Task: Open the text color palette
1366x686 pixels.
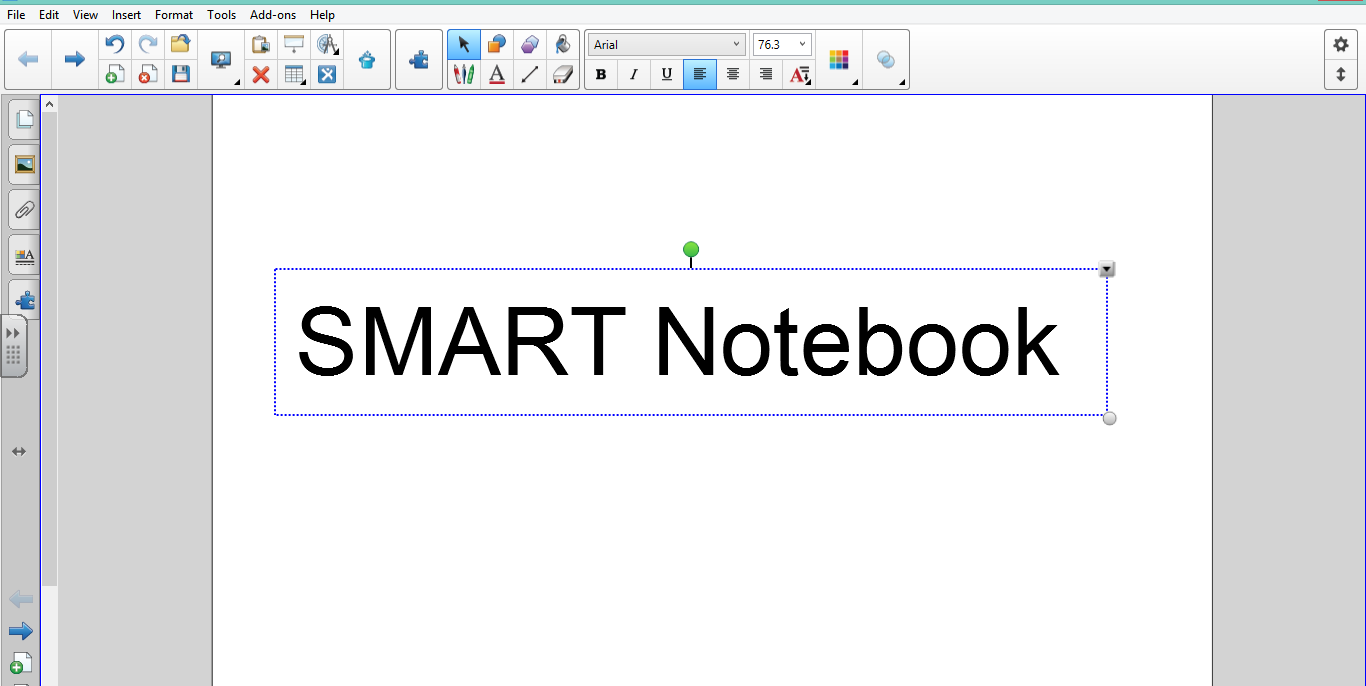Action: (839, 59)
